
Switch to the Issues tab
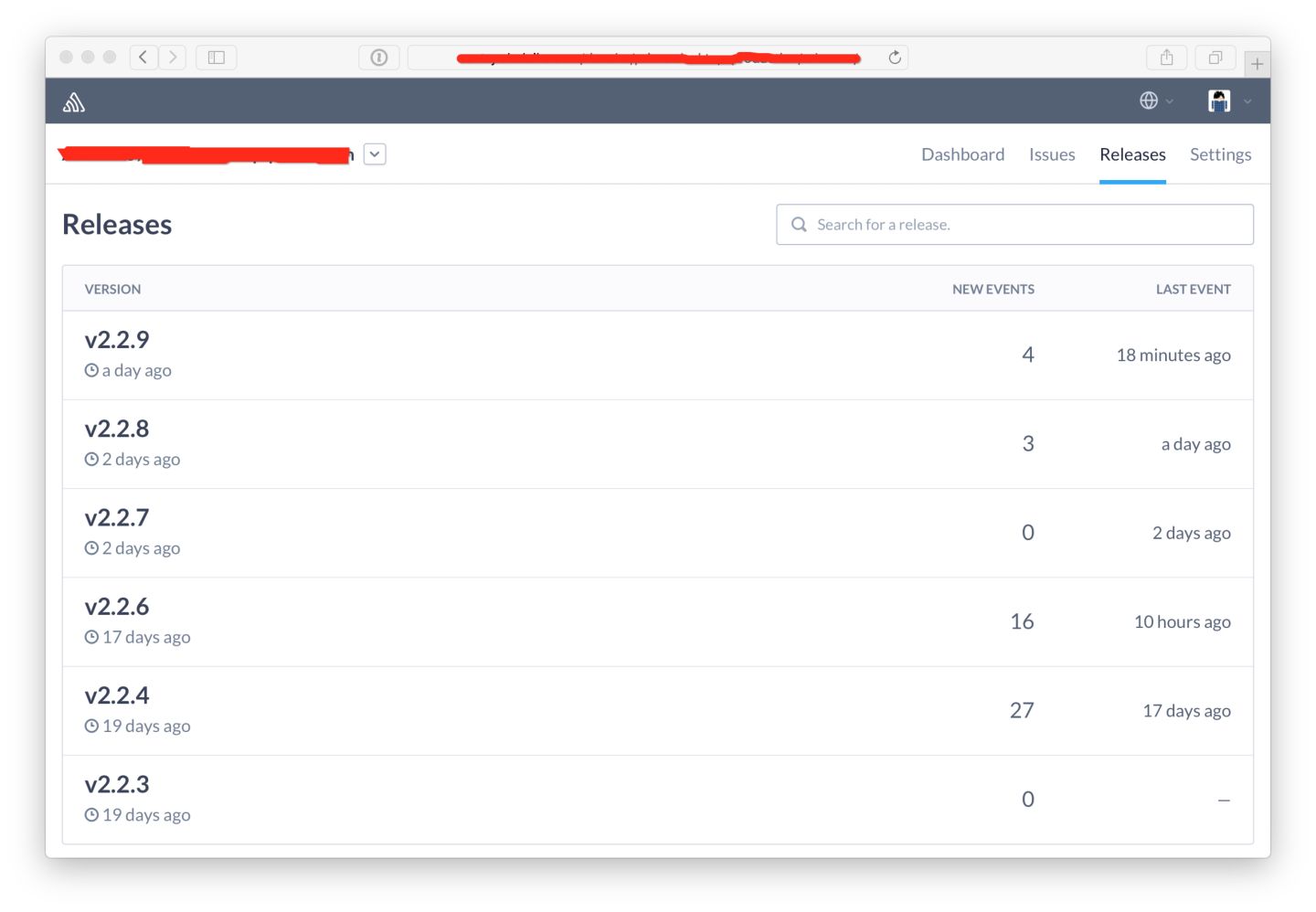coord(1052,154)
